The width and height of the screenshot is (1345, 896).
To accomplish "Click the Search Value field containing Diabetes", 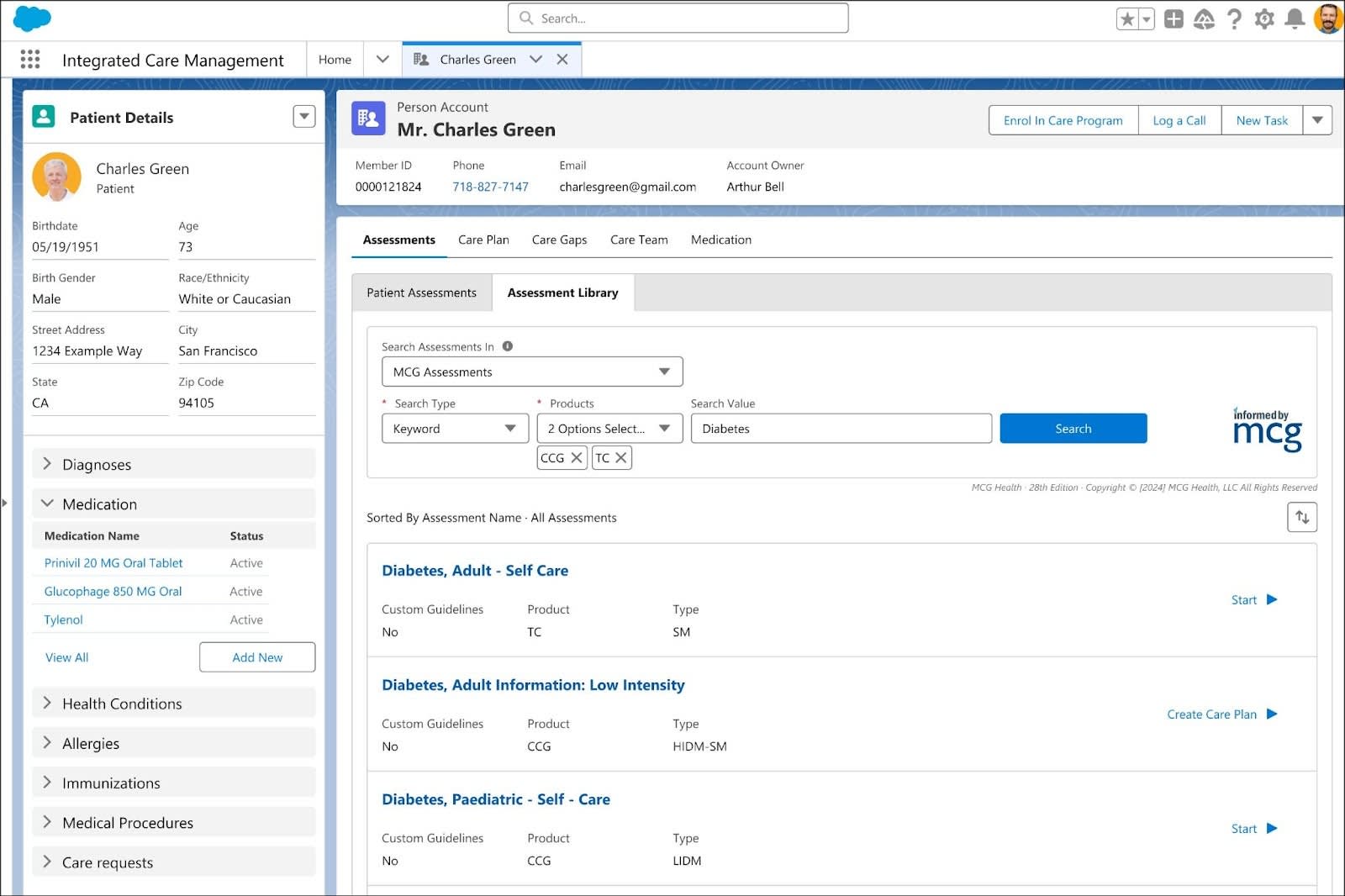I will pyautogui.click(x=841, y=429).
